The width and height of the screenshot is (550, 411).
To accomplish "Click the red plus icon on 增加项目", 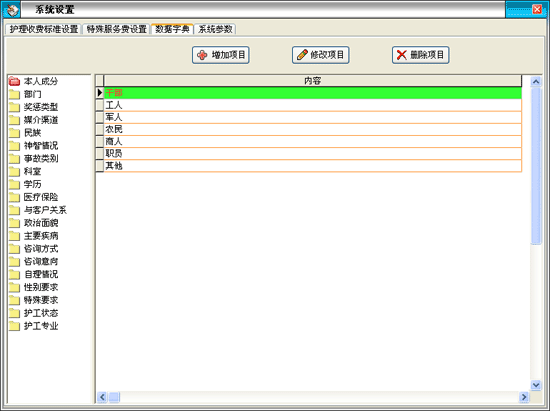I will [202, 55].
